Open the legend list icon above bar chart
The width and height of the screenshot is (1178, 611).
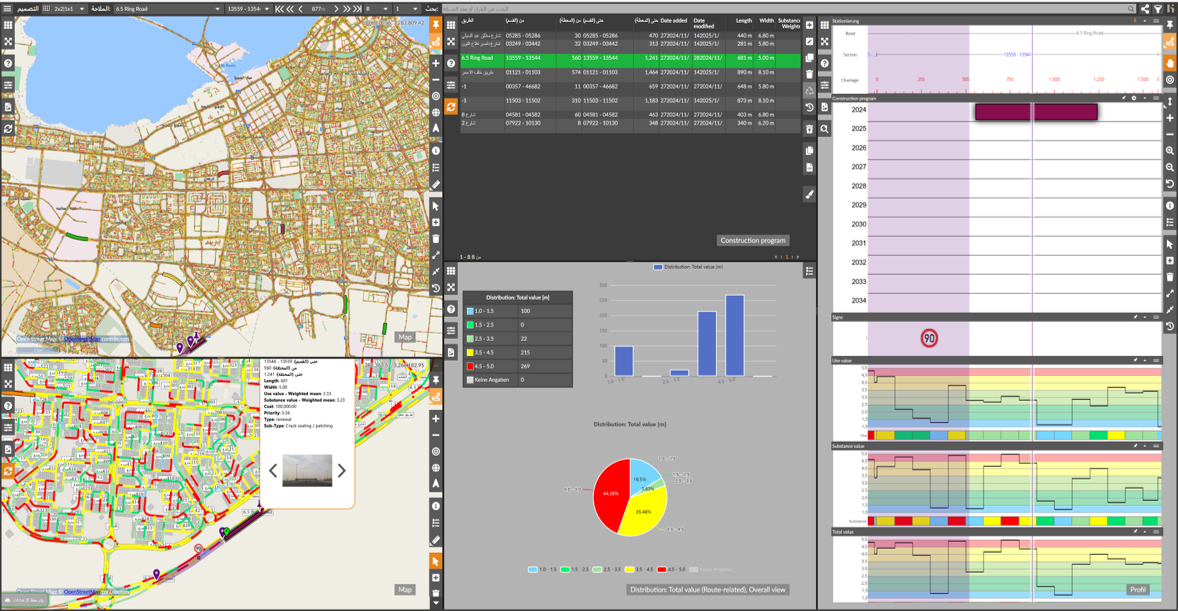click(x=809, y=271)
